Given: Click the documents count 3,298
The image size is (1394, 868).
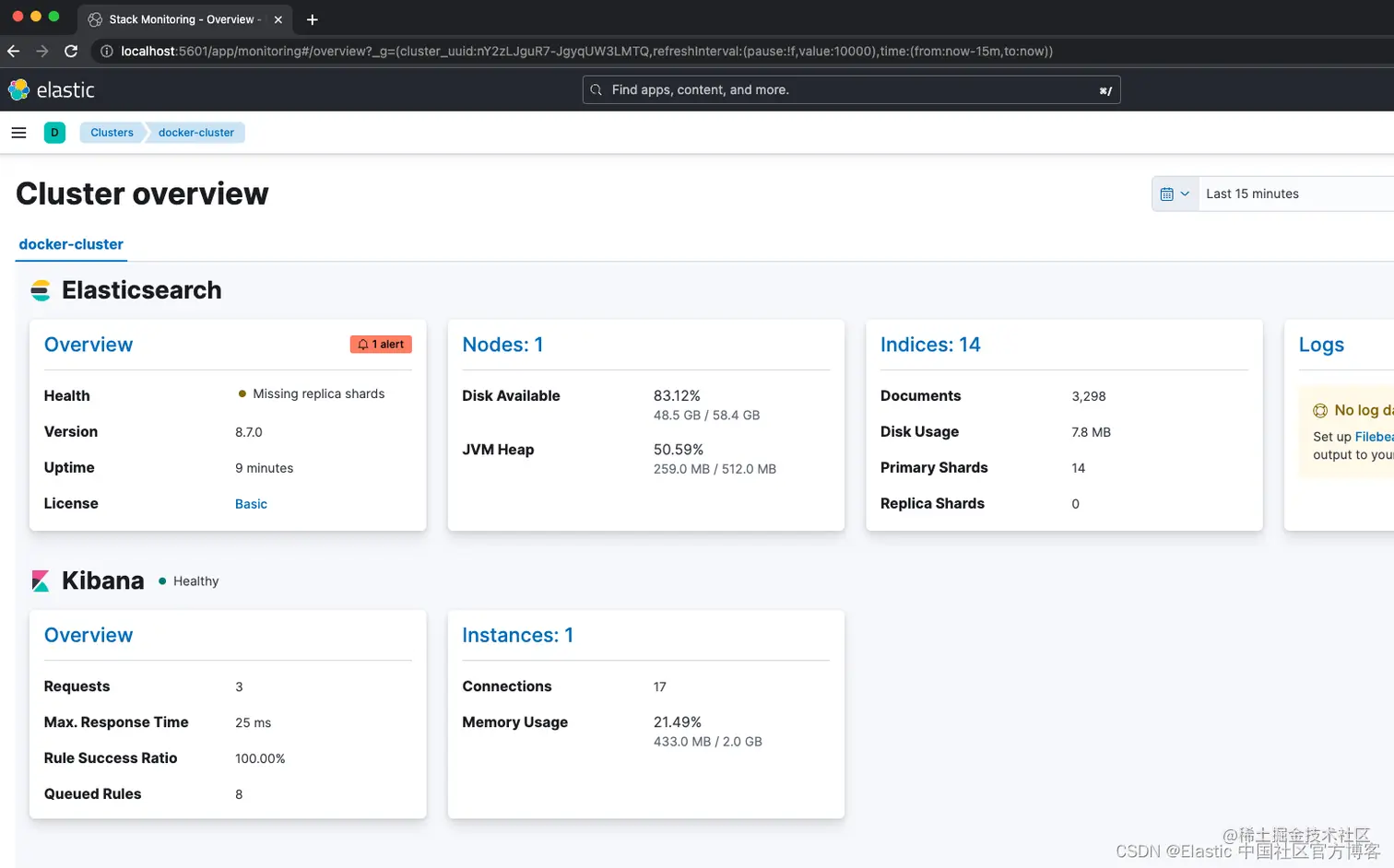Looking at the screenshot, I should [x=1089, y=396].
